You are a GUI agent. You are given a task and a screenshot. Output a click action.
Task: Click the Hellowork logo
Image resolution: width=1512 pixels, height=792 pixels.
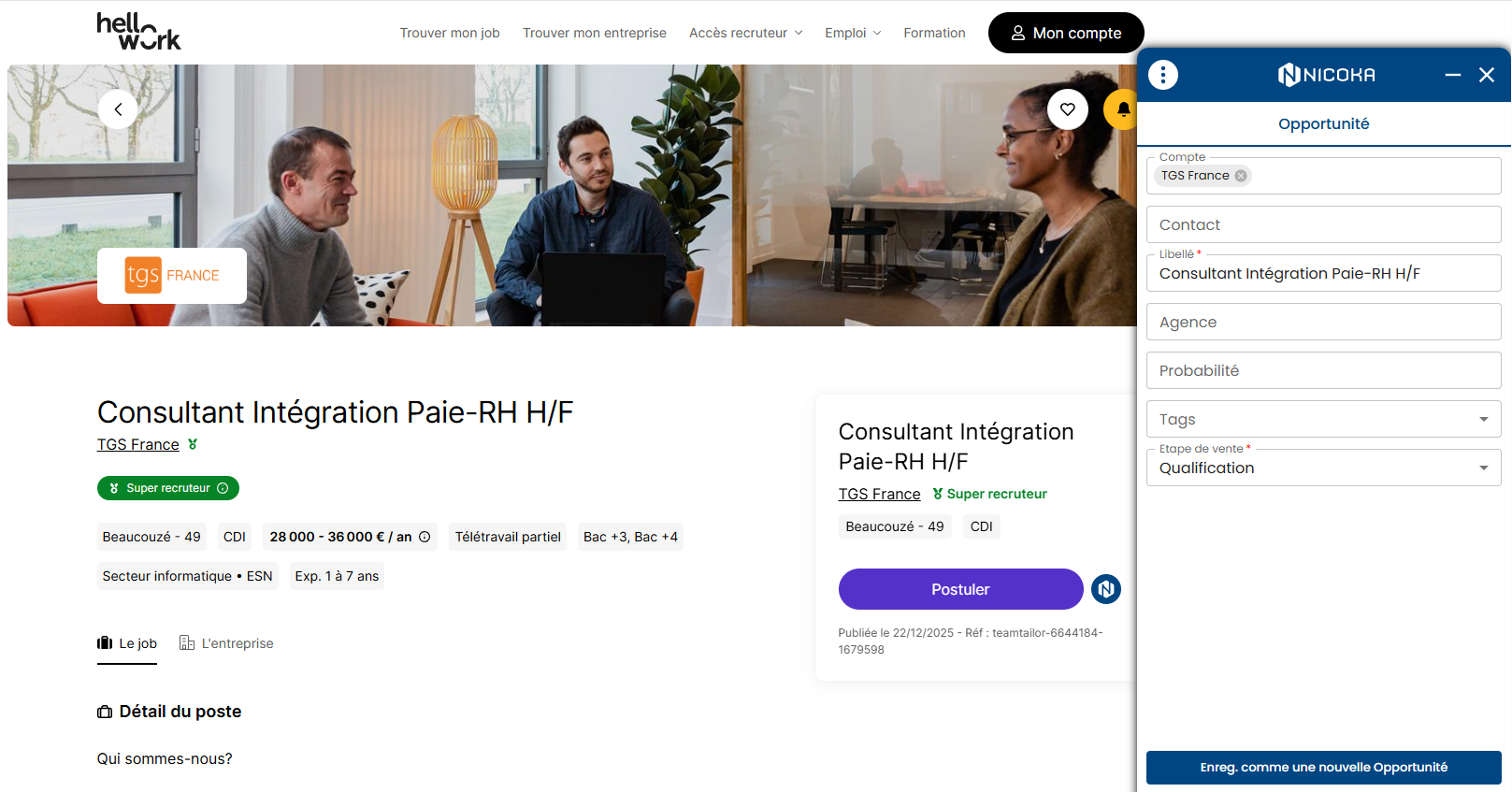[138, 32]
